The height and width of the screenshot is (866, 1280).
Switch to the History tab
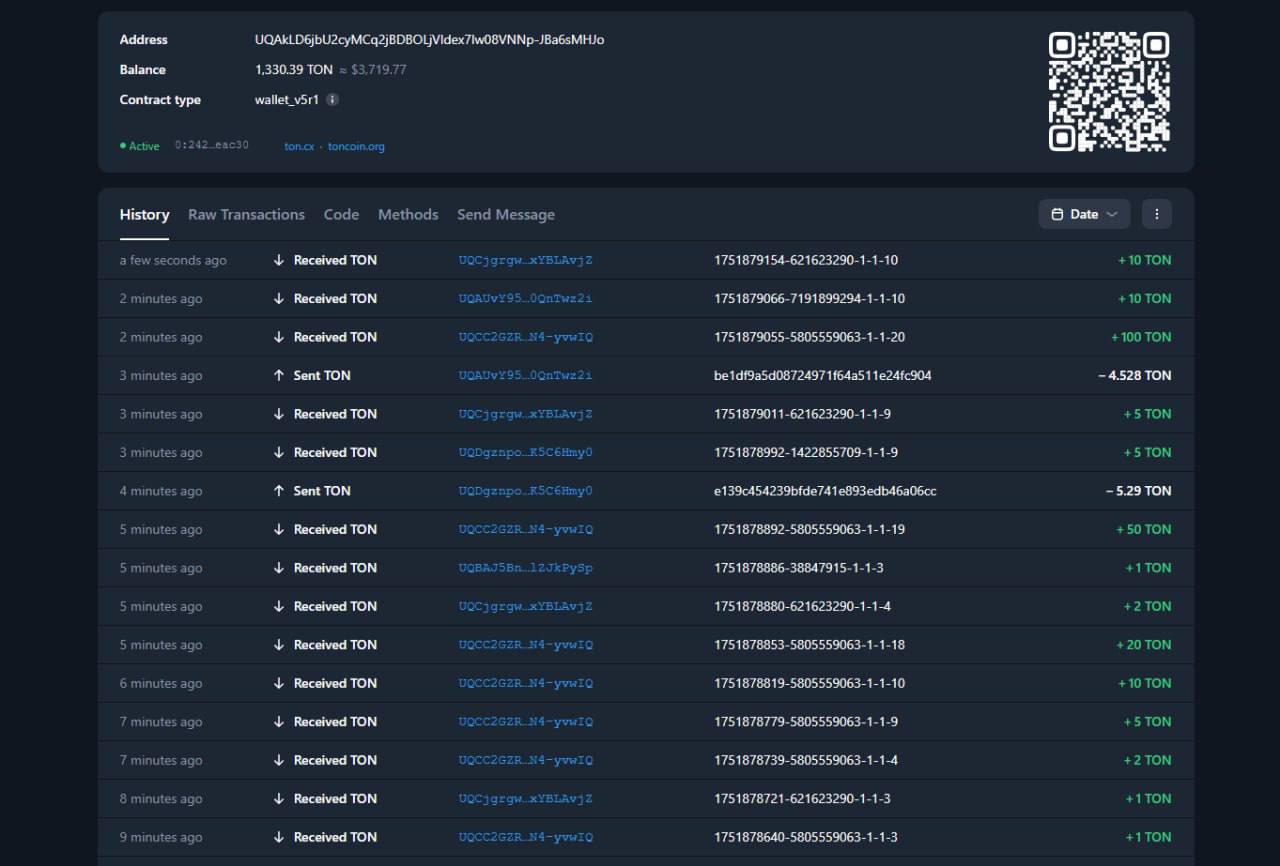144,214
